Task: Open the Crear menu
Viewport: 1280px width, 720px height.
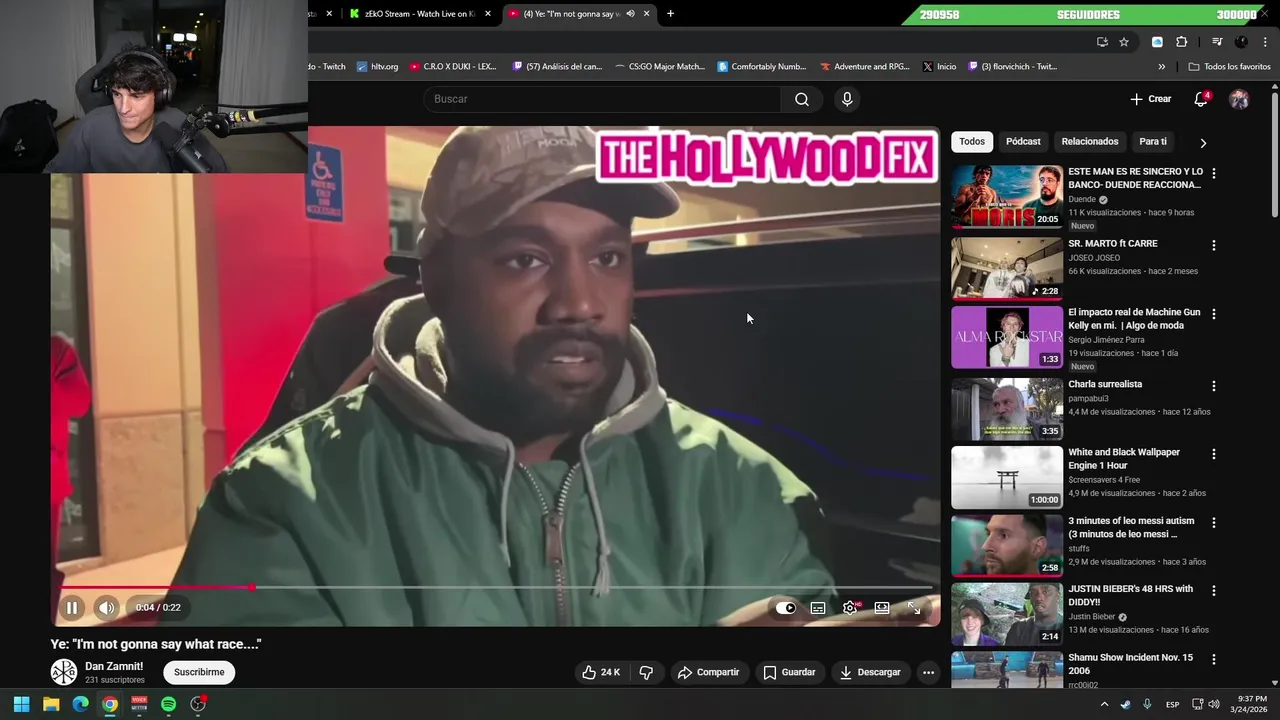Action: (x=1150, y=99)
